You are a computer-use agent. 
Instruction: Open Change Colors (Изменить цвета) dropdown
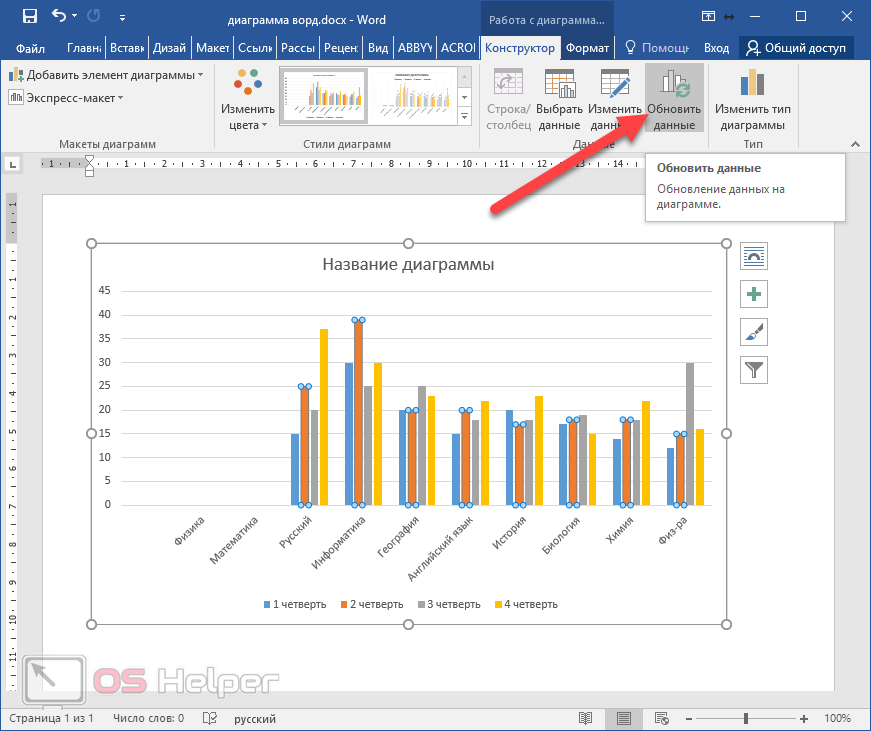point(247,99)
